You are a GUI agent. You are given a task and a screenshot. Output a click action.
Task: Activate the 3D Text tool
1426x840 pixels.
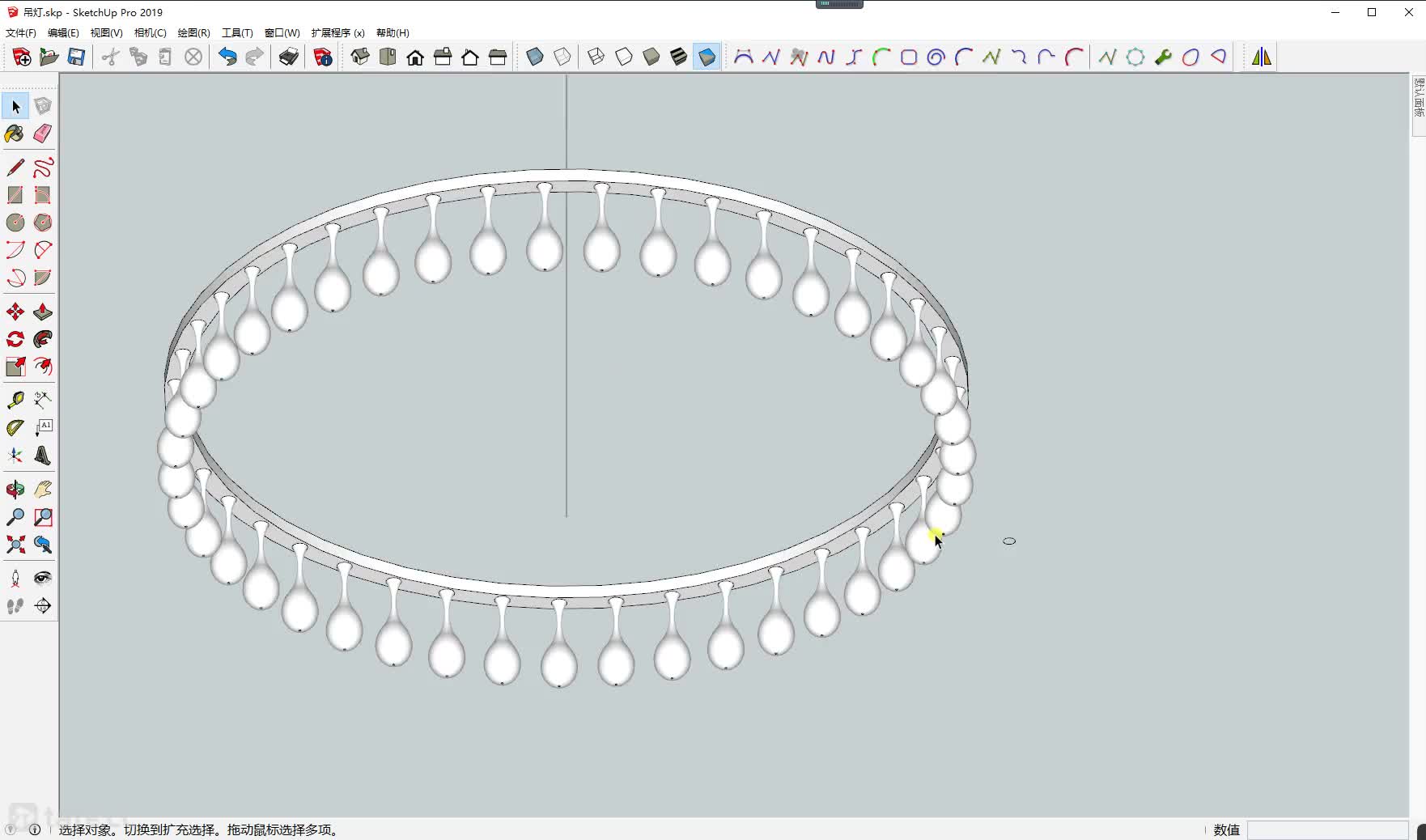43,456
